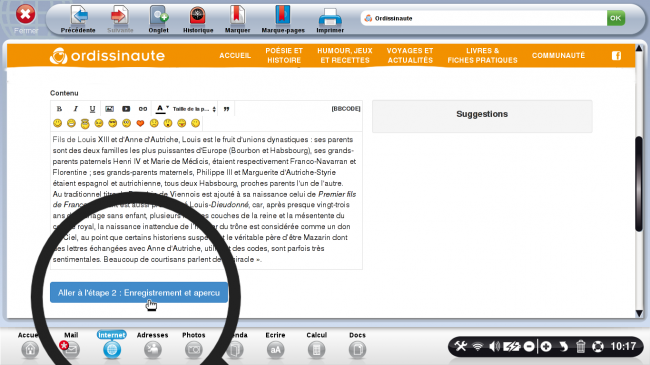Insert the surprised open-mouth emoticon
The width and height of the screenshot is (650, 365).
[x=168, y=123]
